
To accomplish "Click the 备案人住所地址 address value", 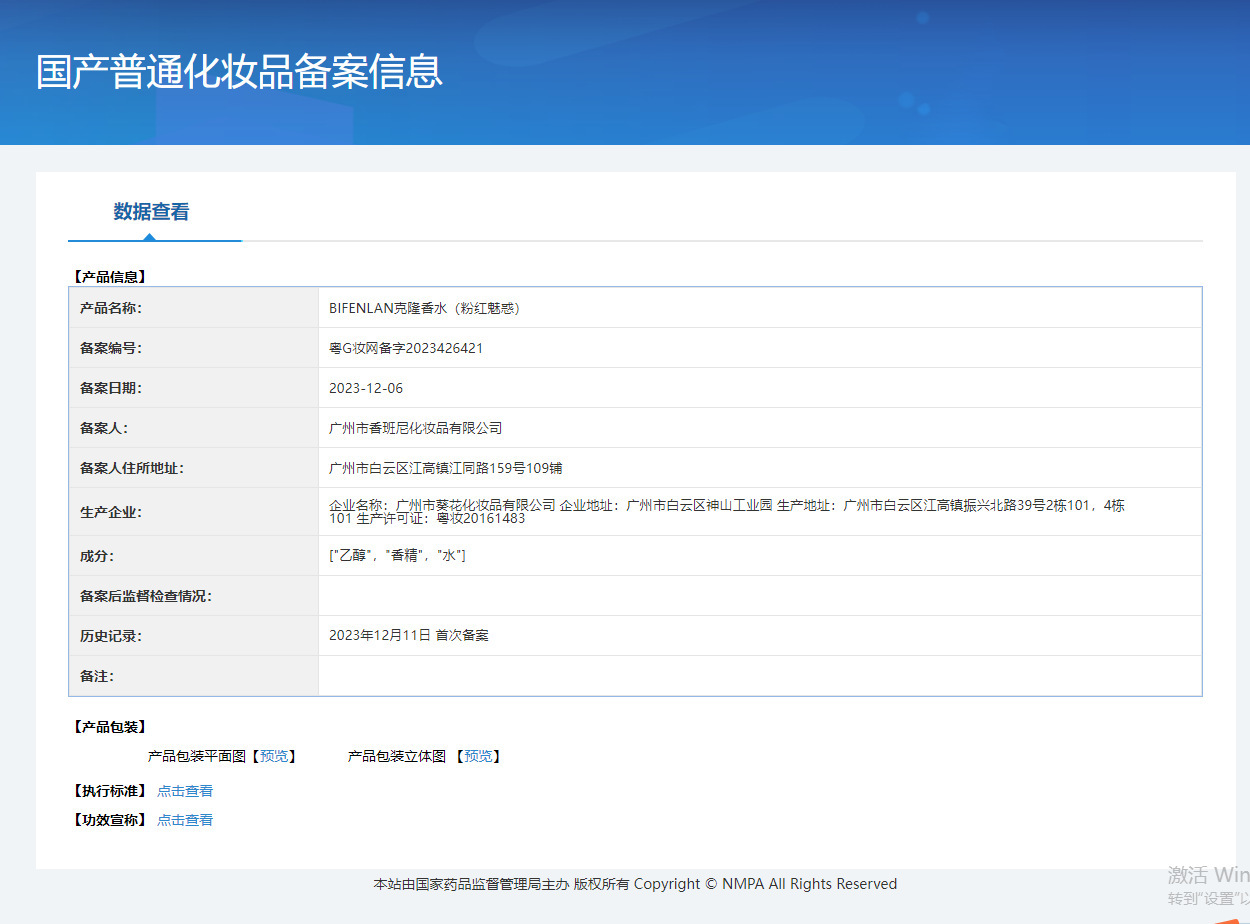I will point(438,468).
